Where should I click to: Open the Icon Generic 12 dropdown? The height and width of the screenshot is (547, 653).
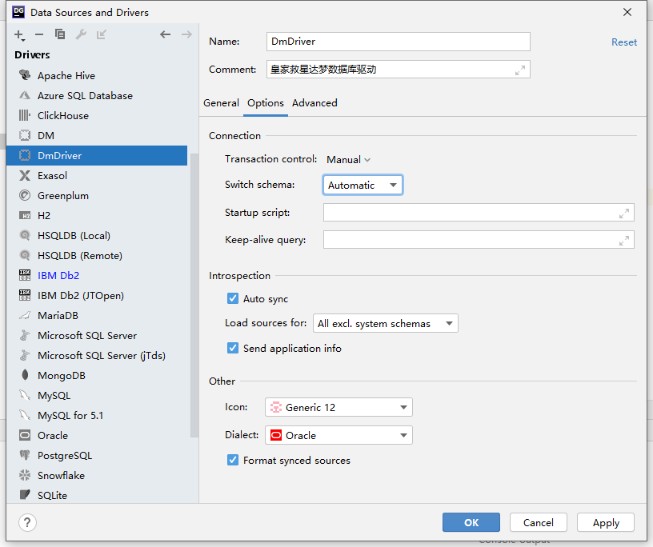[x=339, y=407]
